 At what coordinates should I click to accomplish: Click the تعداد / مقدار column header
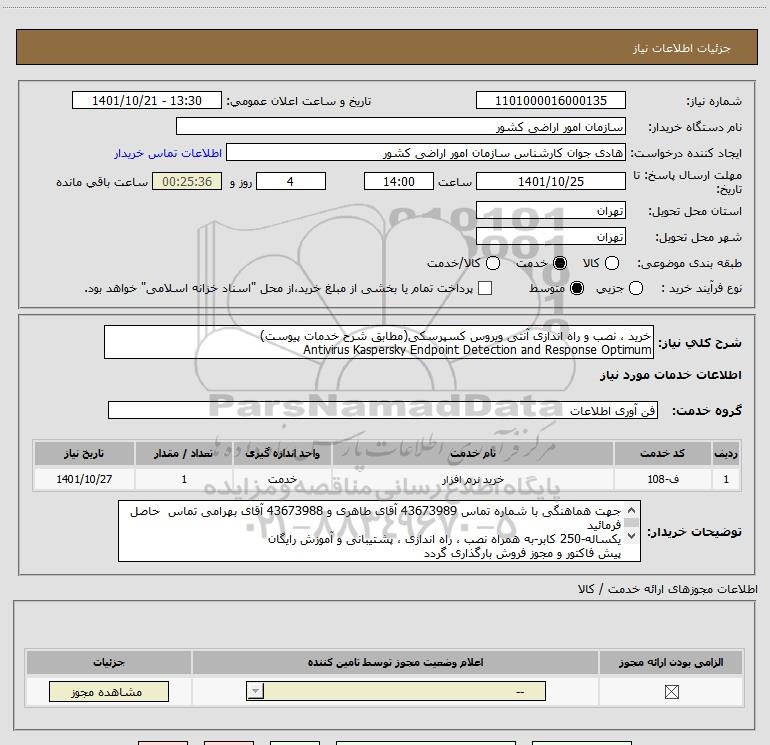pyautogui.click(x=184, y=453)
